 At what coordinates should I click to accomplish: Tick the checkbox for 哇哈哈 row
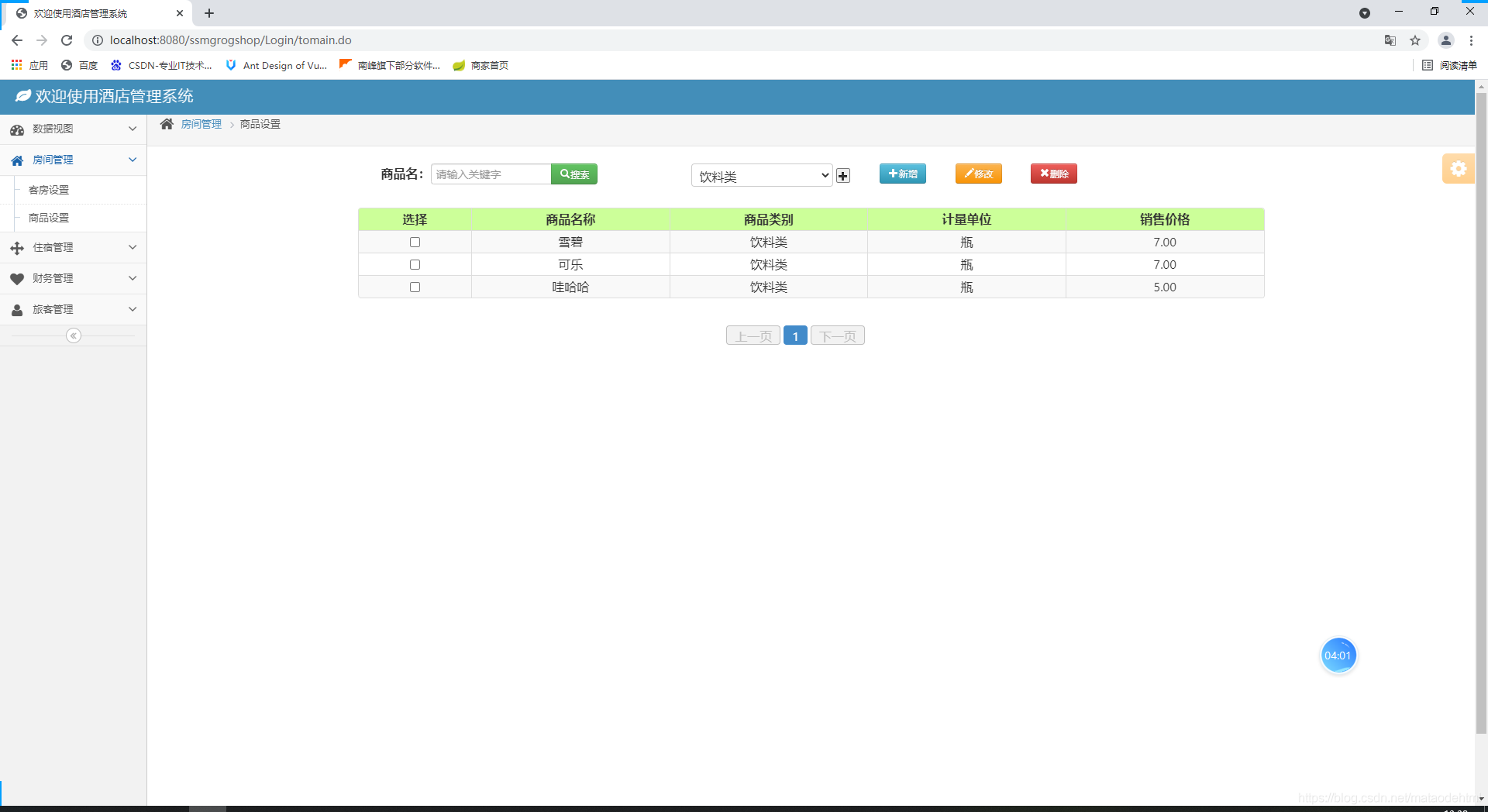pos(415,287)
